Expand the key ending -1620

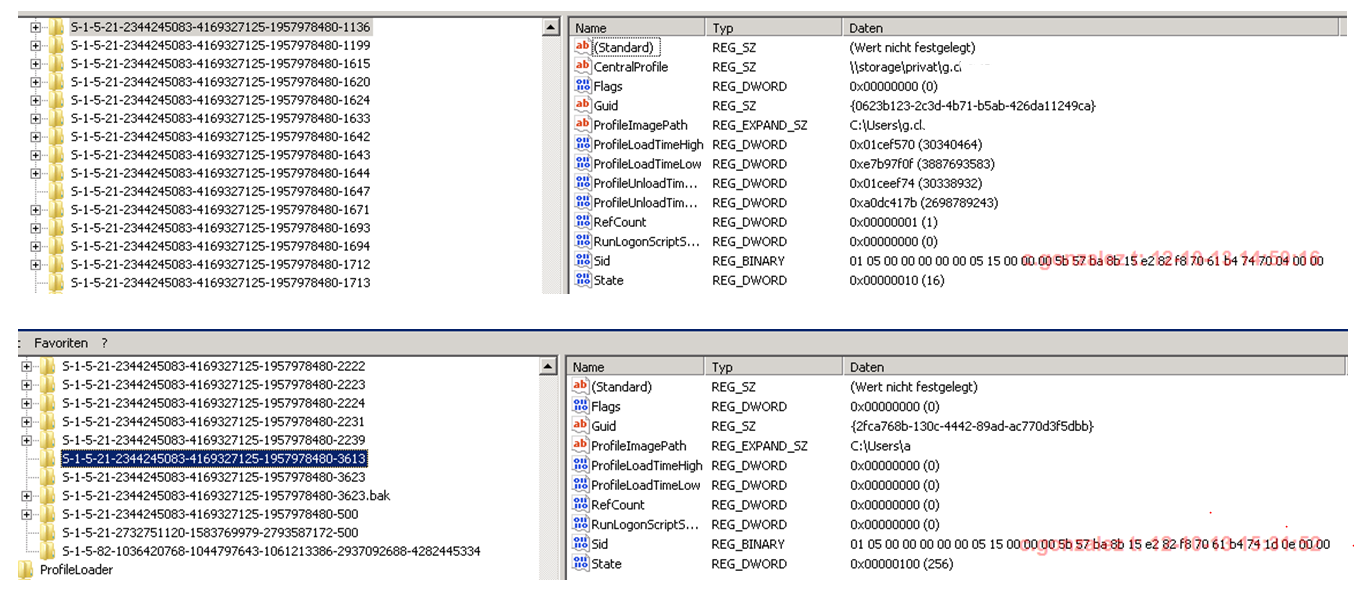36,82
